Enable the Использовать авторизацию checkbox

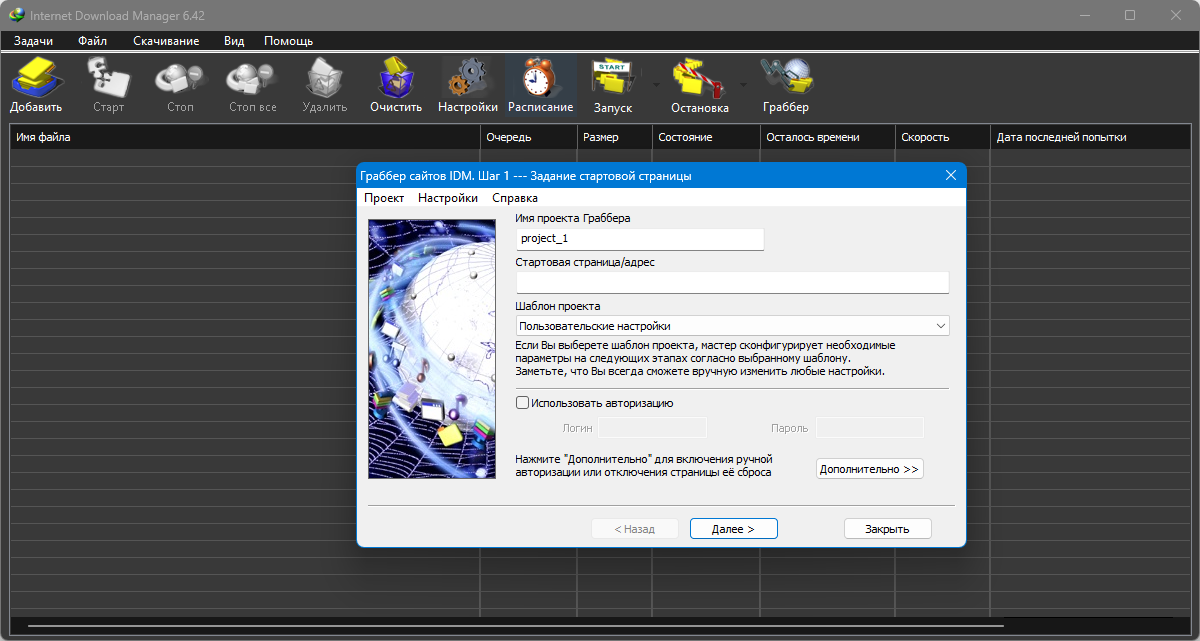[522, 403]
